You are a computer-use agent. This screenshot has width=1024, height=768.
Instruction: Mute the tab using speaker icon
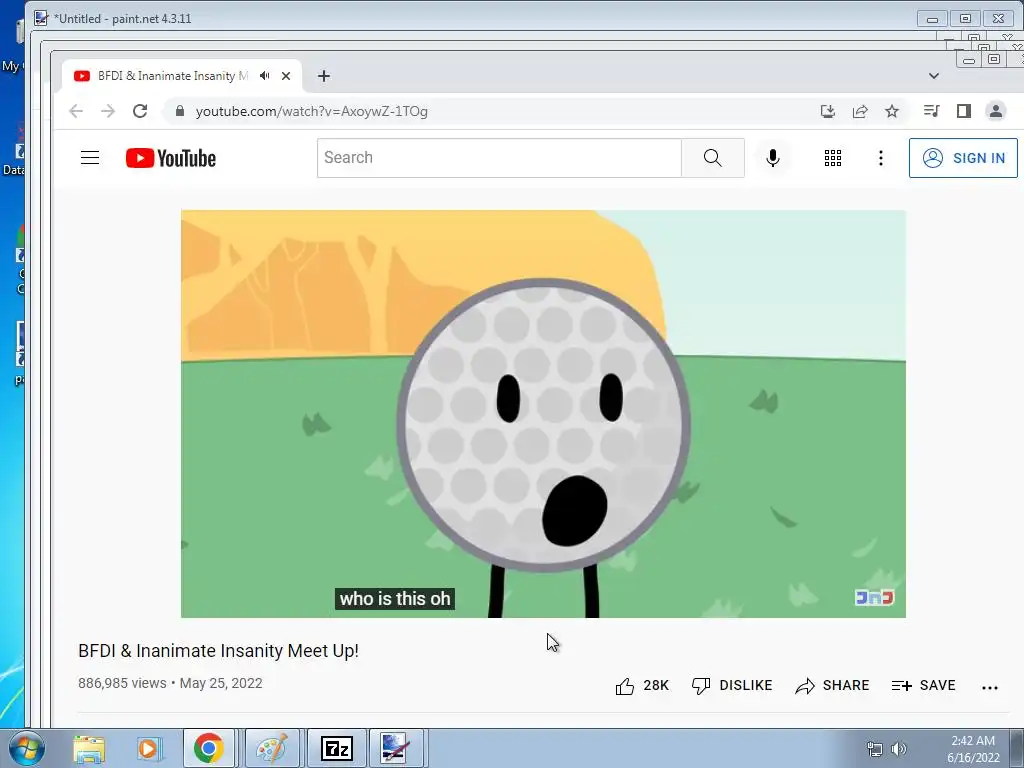click(264, 76)
